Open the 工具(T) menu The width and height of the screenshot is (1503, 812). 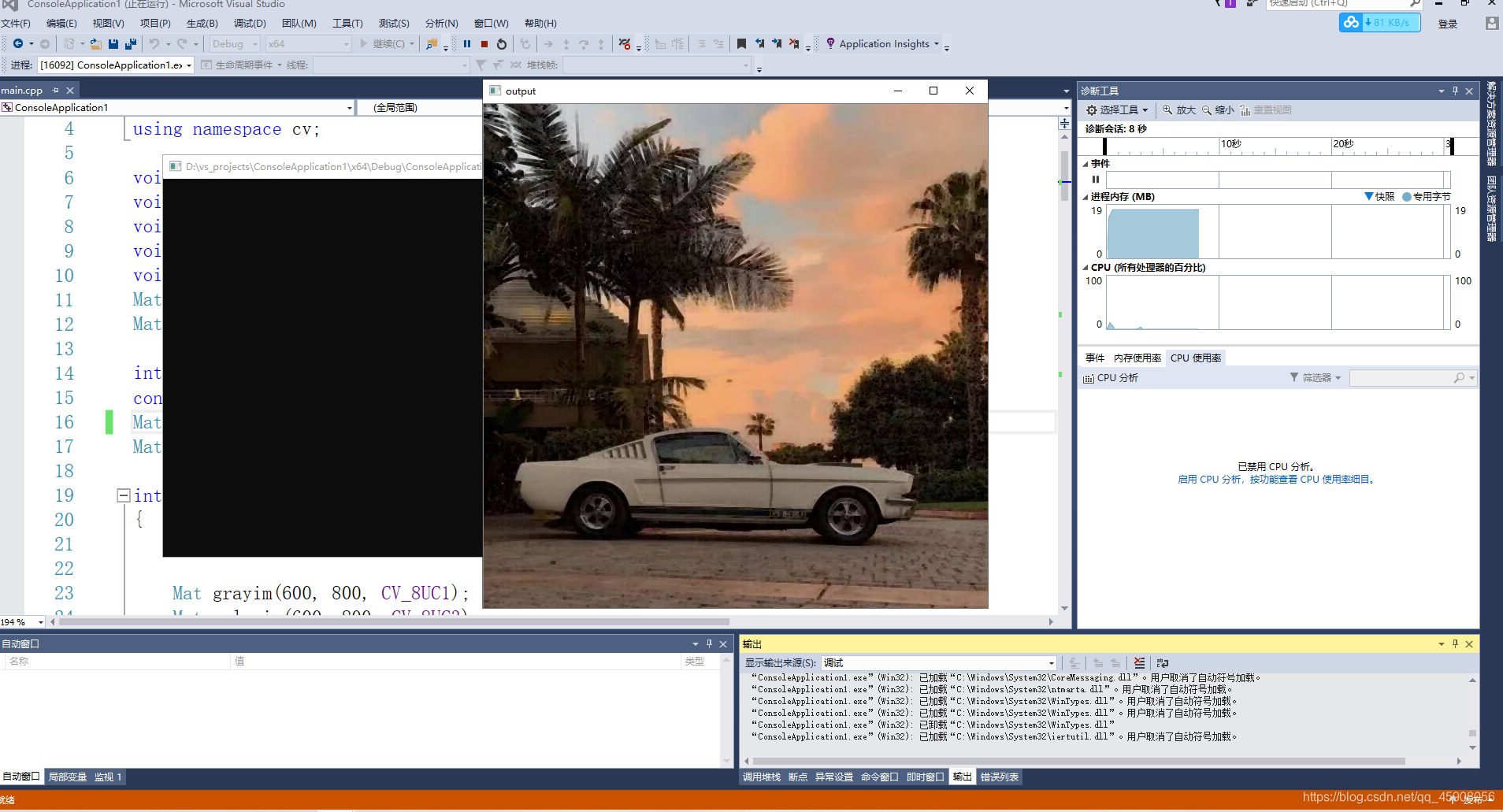click(347, 24)
